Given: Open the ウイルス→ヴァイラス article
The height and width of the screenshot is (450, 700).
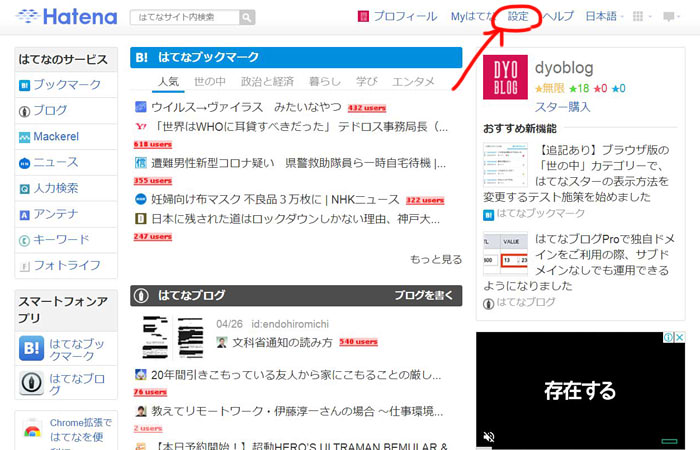Looking at the screenshot, I should pyautogui.click(x=246, y=107).
